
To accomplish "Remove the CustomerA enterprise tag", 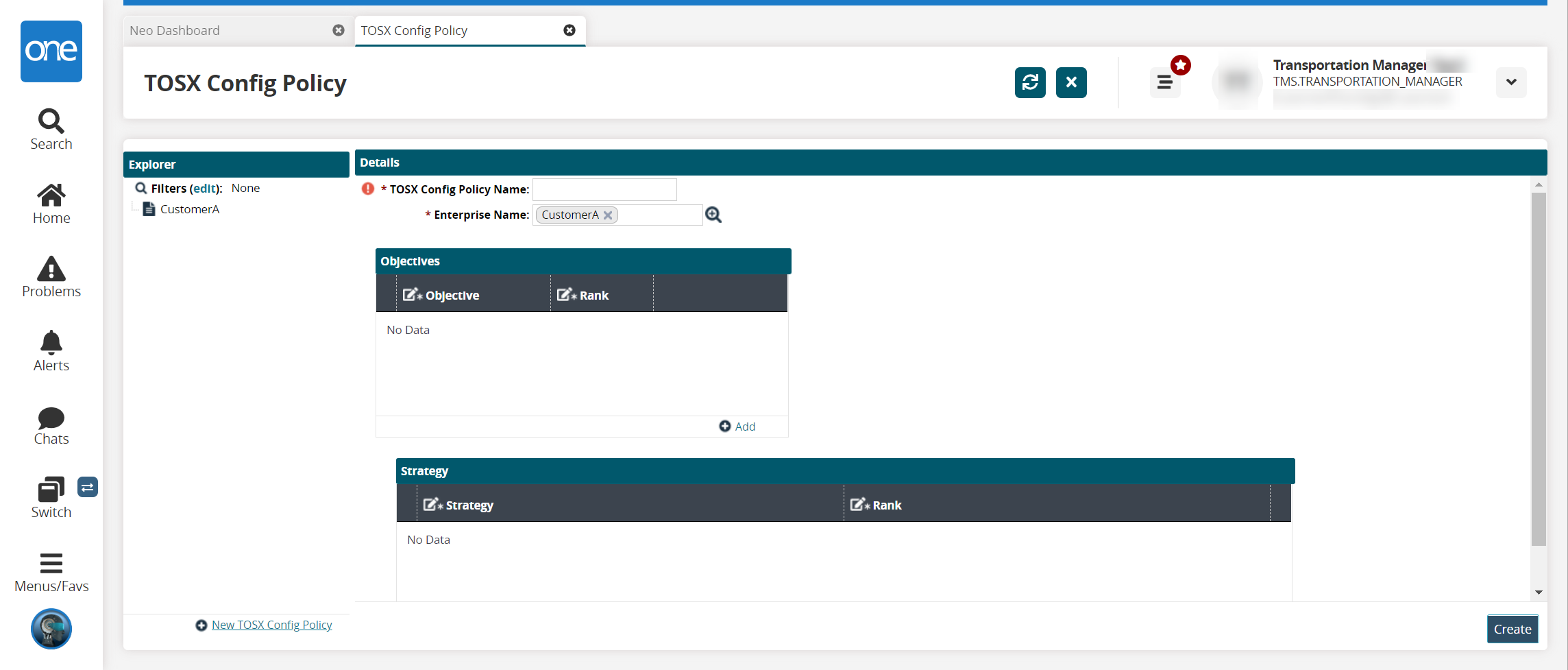I will click(x=608, y=215).
